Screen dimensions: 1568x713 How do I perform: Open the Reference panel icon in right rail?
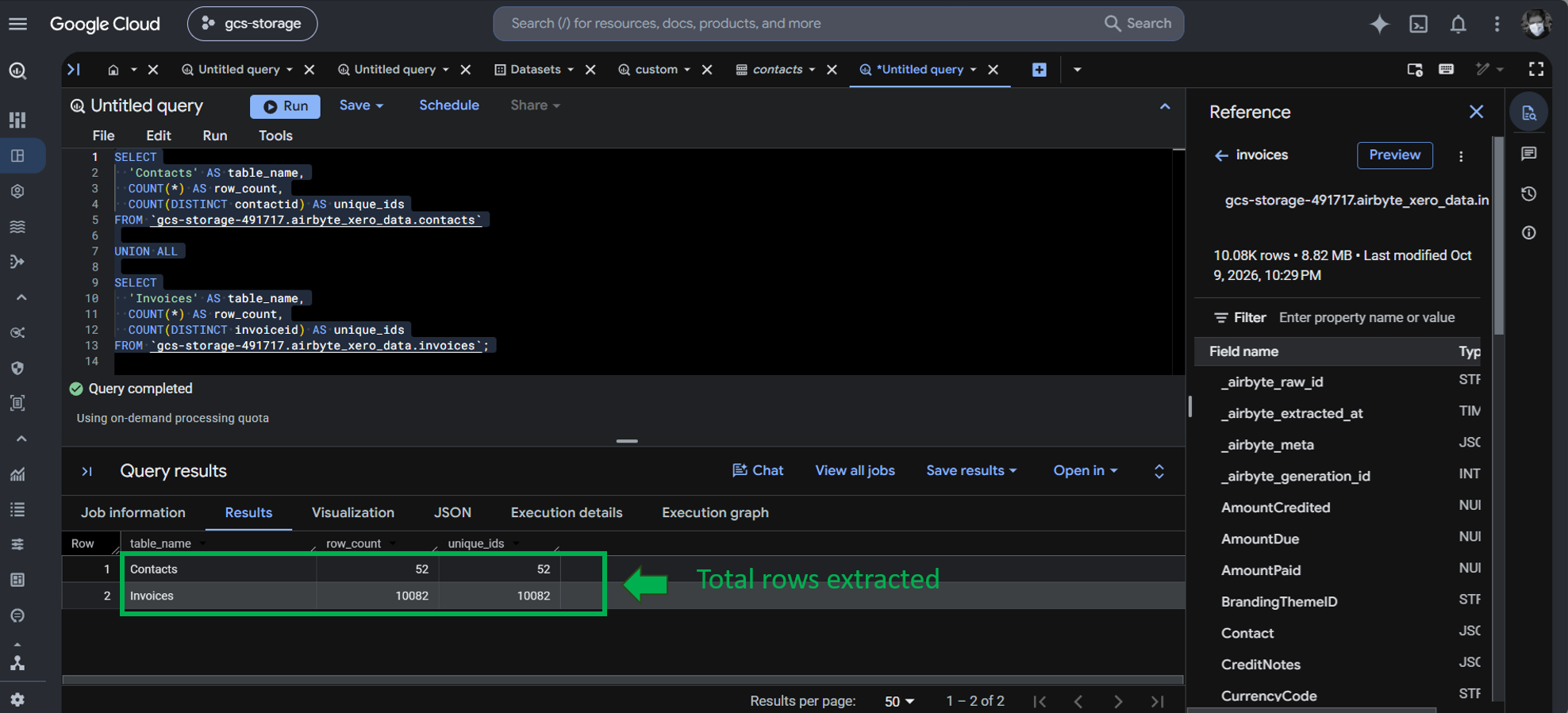[1528, 113]
